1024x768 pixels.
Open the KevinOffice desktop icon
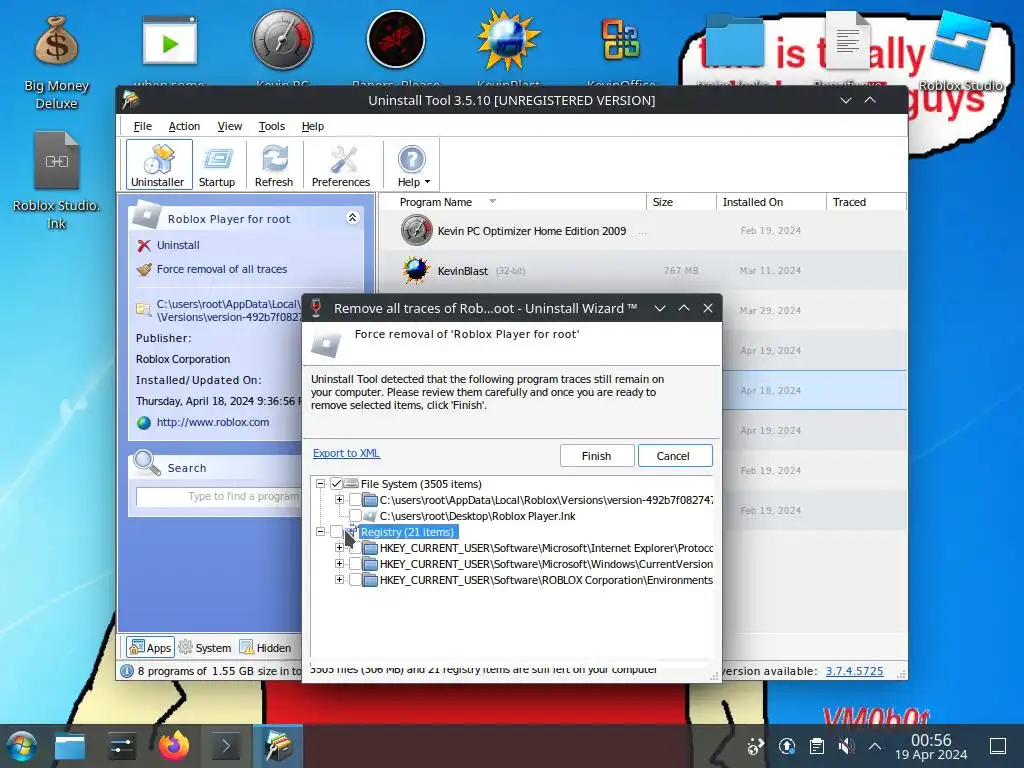click(620, 40)
